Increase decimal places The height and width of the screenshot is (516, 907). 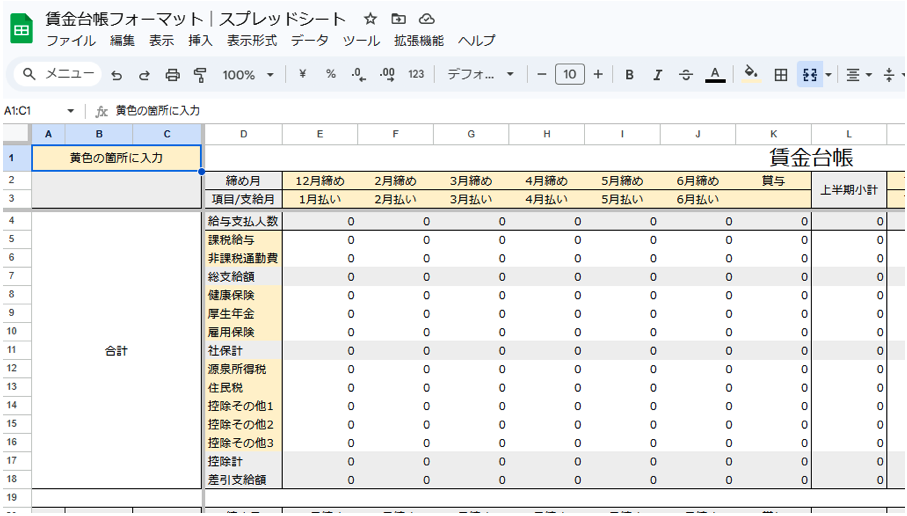tap(387, 75)
